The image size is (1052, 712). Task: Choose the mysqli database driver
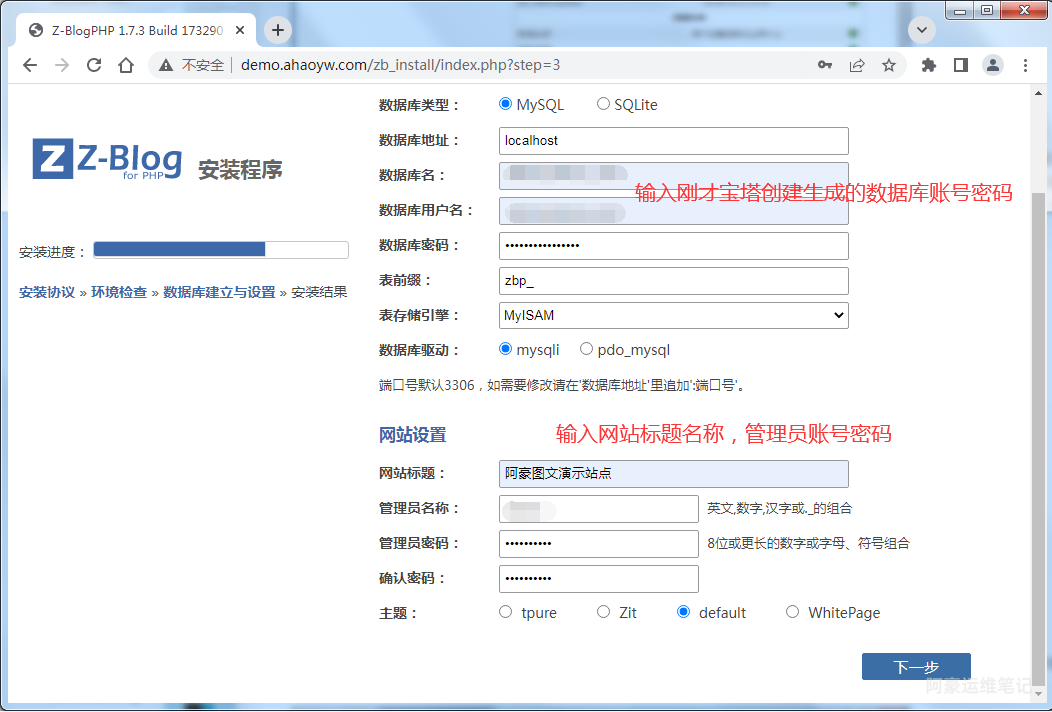[x=505, y=349]
